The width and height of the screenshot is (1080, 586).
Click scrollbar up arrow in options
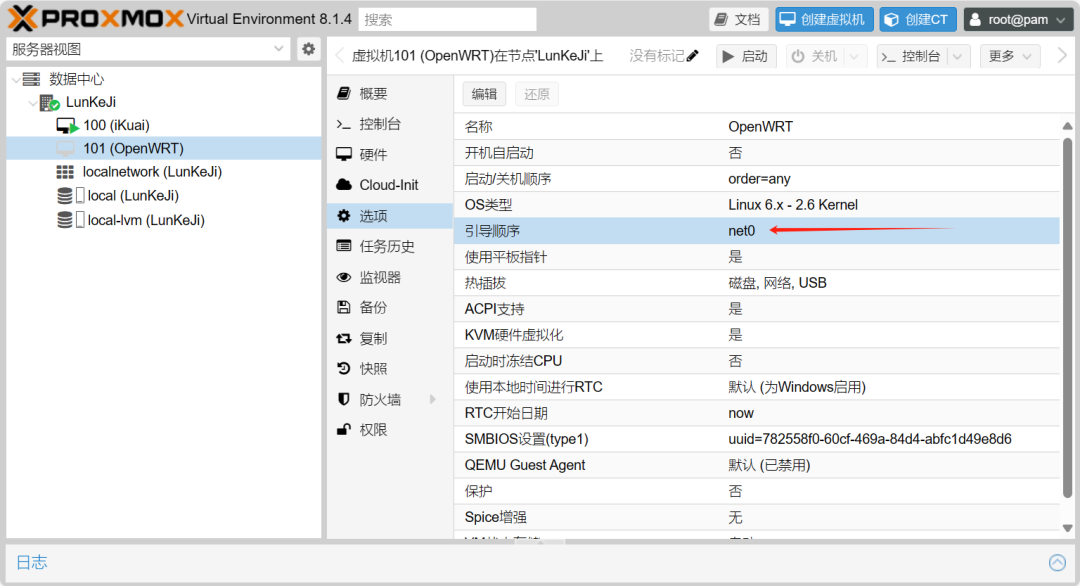pos(1068,126)
